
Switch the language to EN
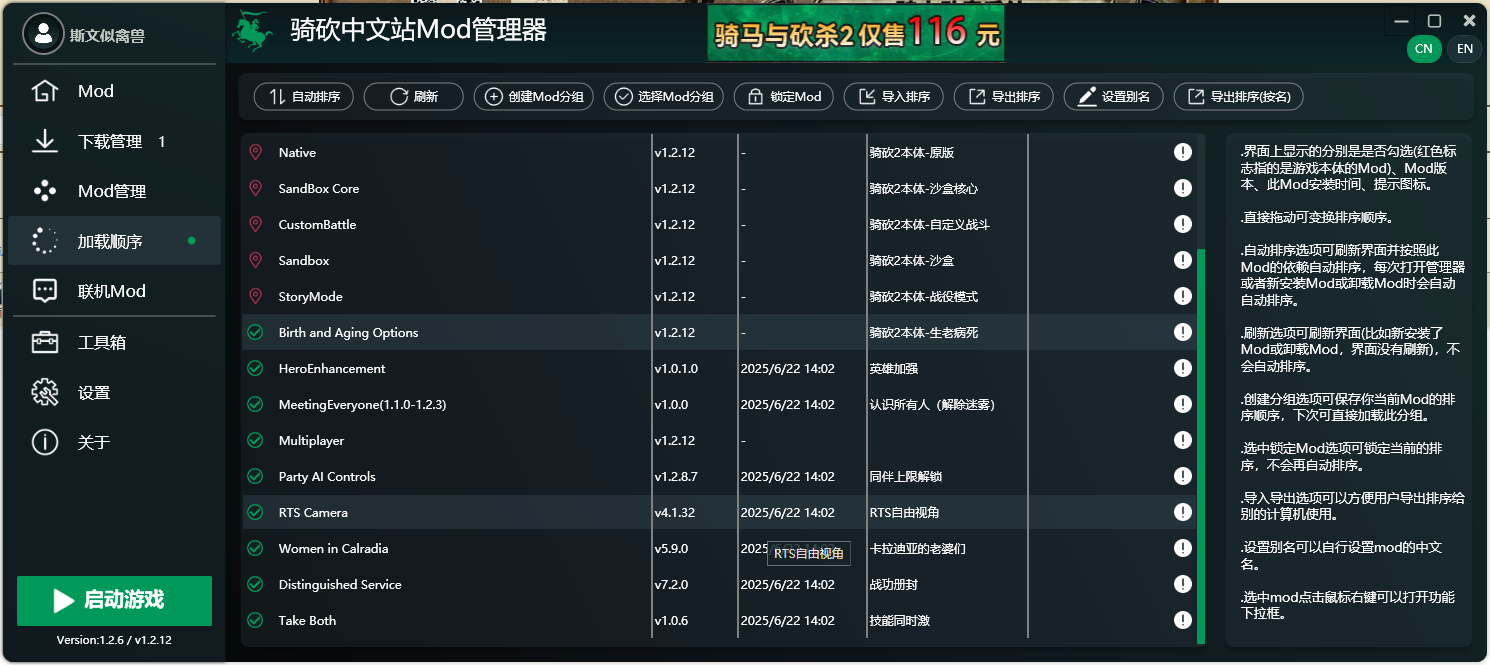(x=1465, y=48)
